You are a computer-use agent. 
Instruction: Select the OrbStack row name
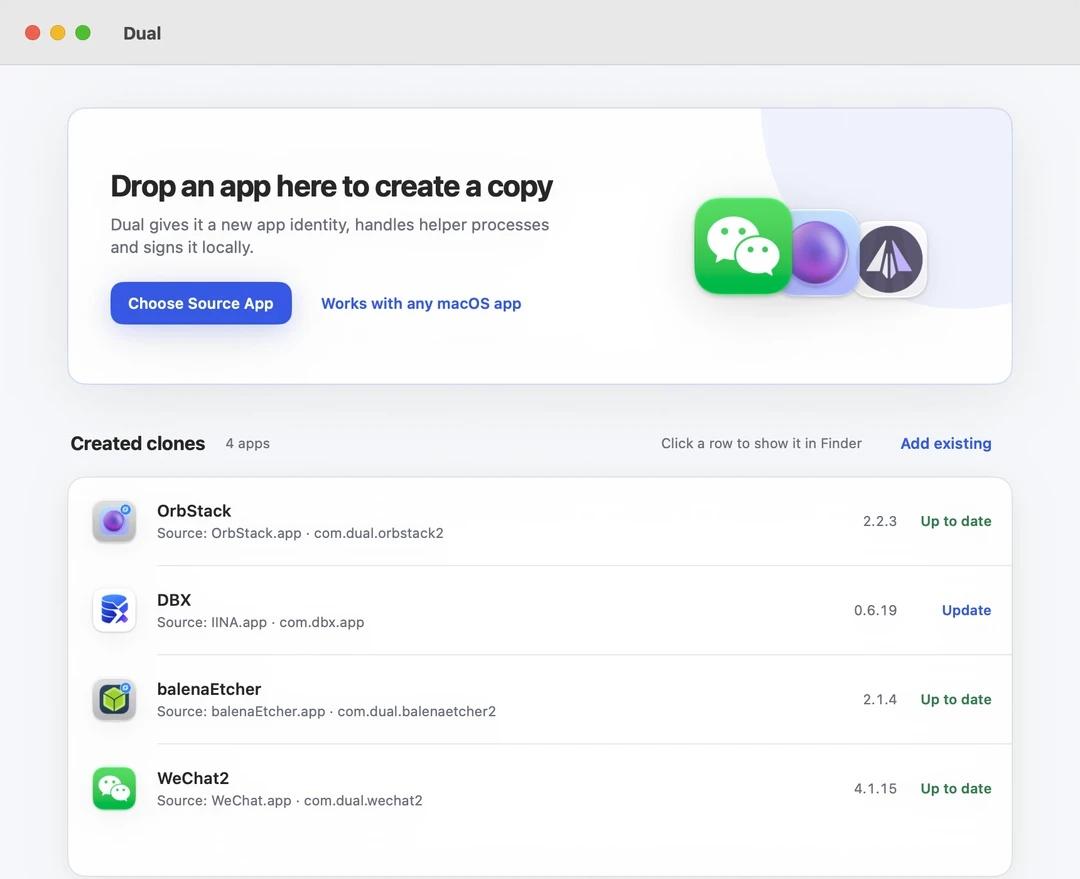point(194,511)
